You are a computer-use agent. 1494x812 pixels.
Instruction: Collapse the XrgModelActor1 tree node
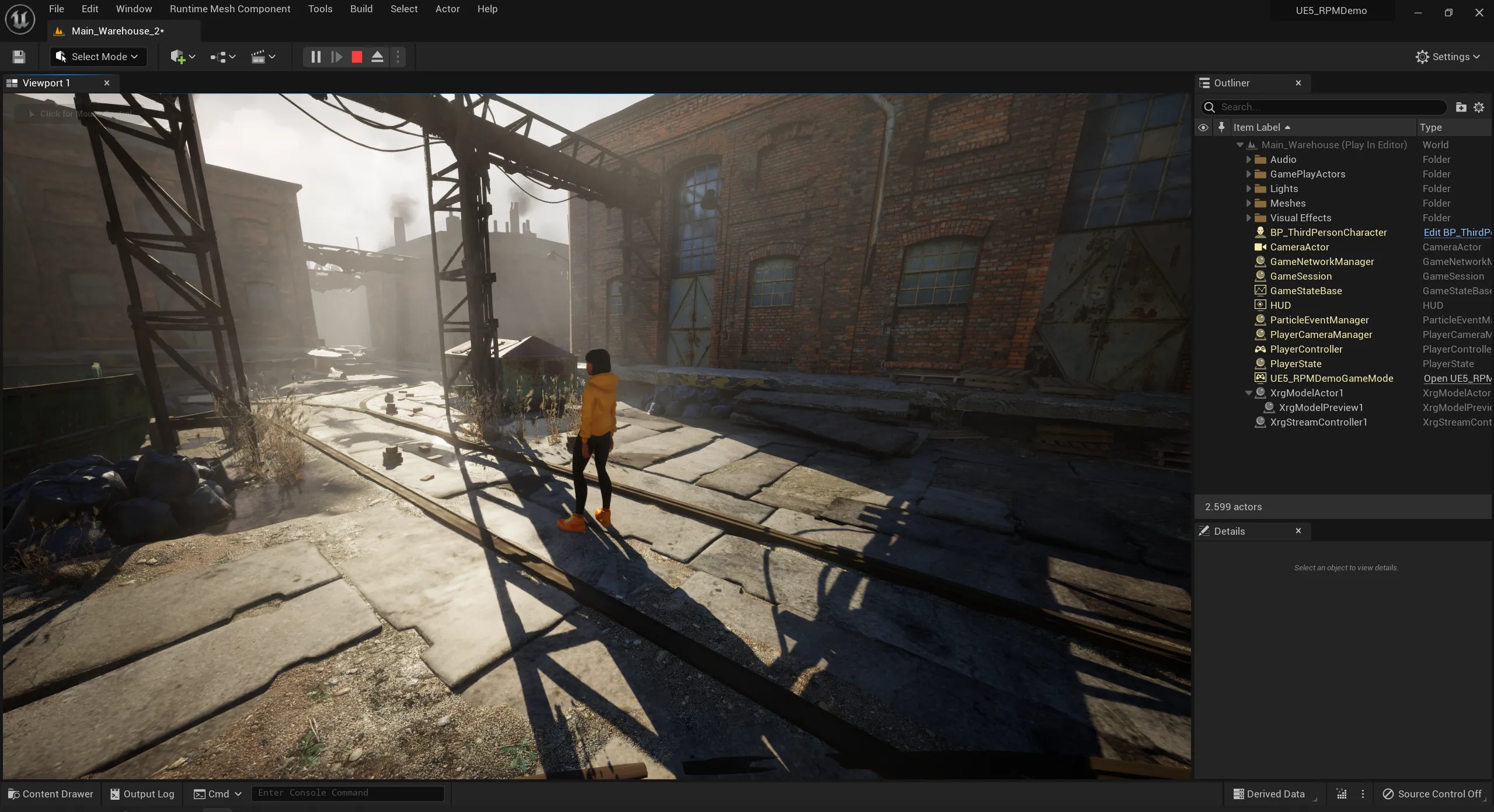(1248, 393)
